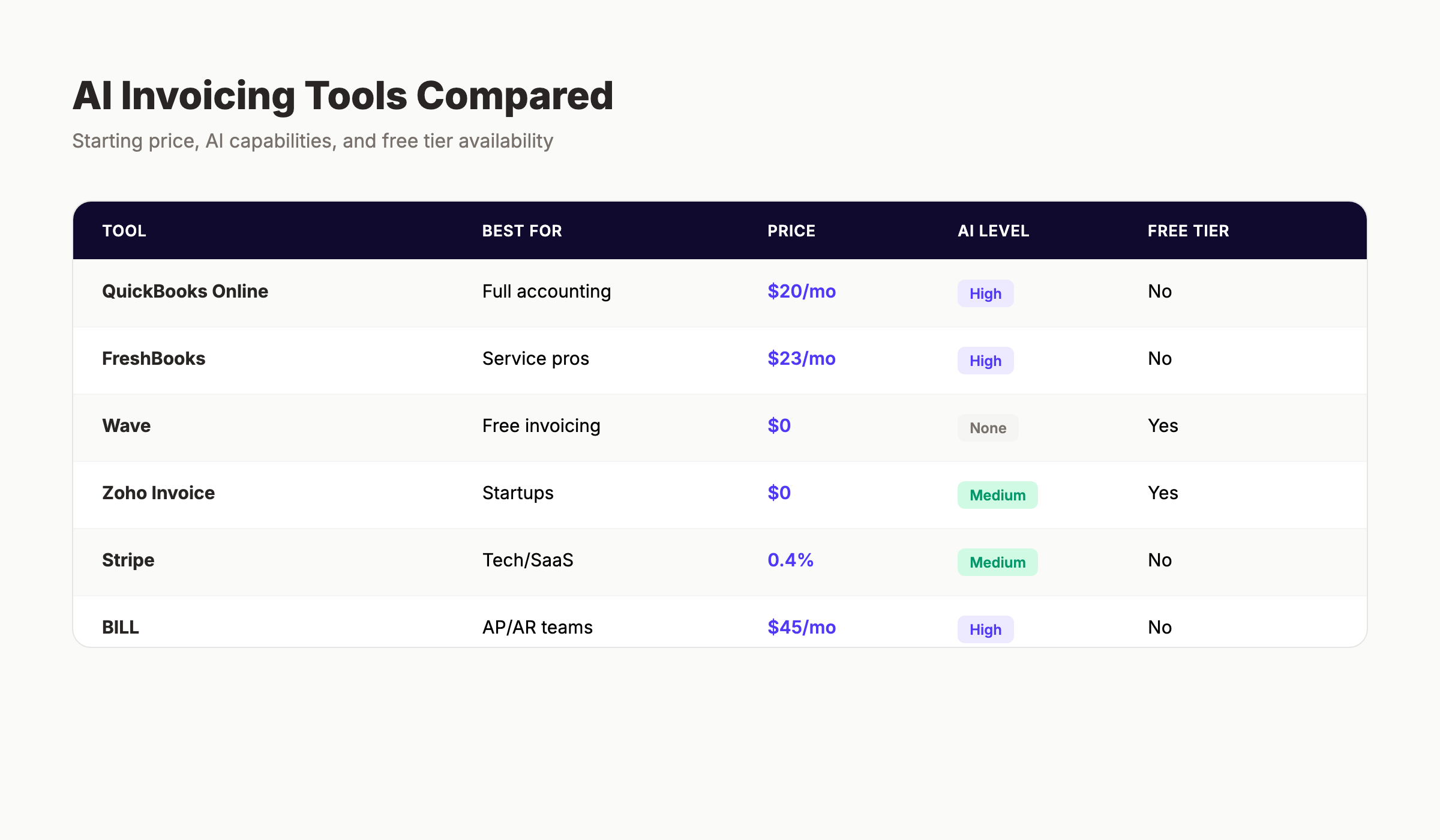Select the FreshBooks tool name
Image resolution: width=1440 pixels, height=840 pixels.
[x=154, y=359]
